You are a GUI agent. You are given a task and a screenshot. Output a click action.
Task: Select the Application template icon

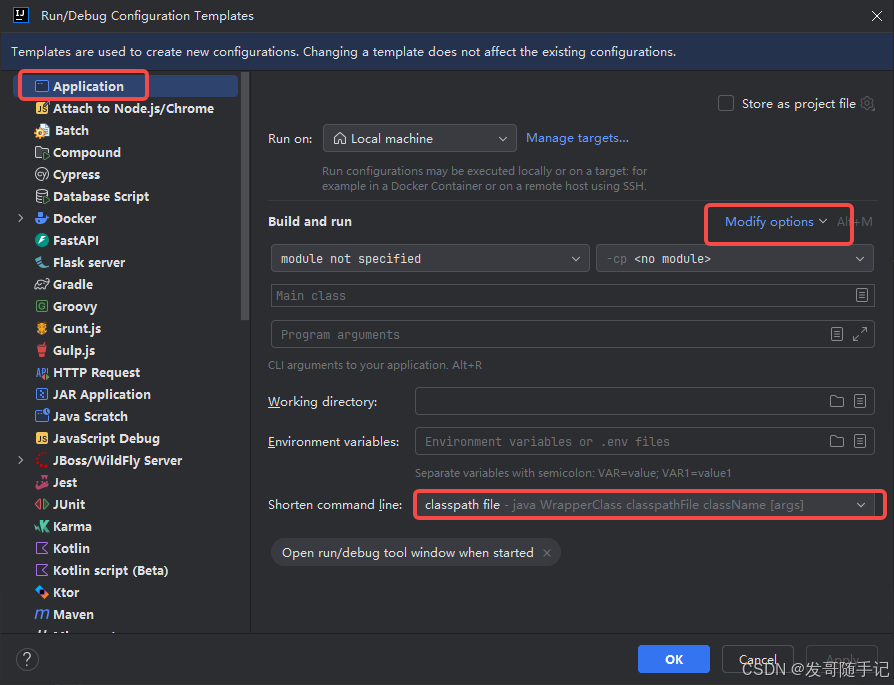(x=42, y=86)
